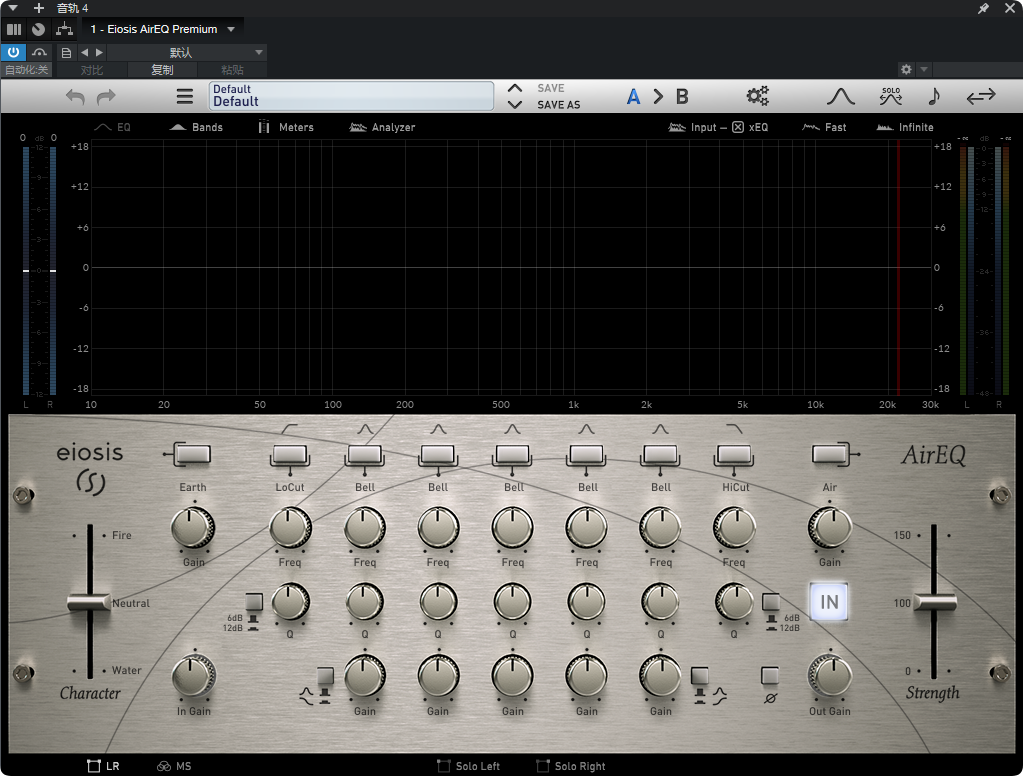Enable Solo Left checkbox

(444, 766)
